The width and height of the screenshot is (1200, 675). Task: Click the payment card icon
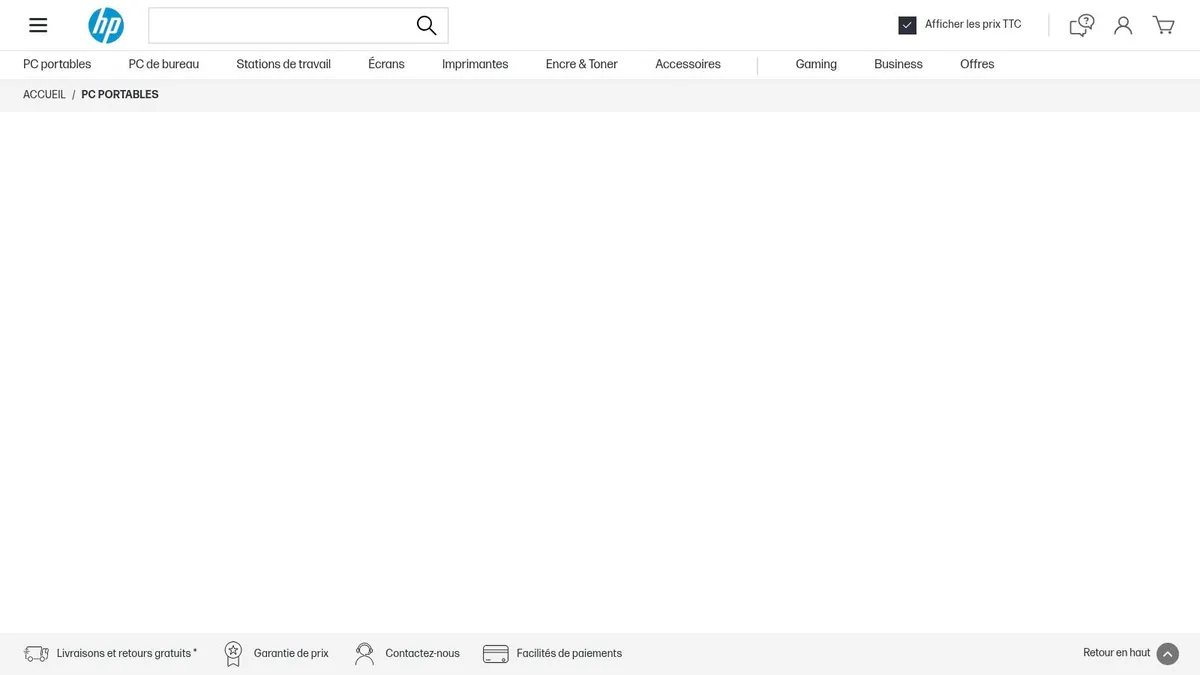tap(495, 654)
